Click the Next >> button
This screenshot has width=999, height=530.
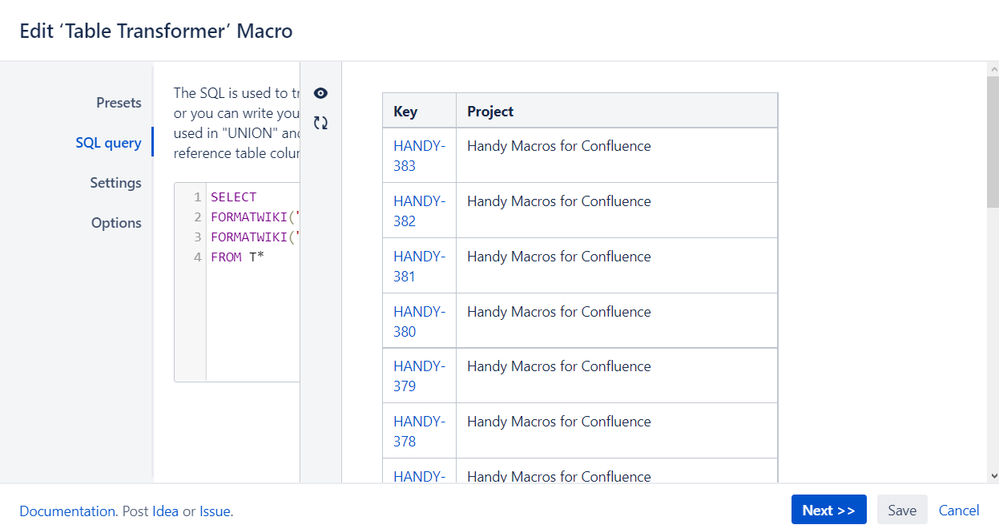(x=828, y=510)
